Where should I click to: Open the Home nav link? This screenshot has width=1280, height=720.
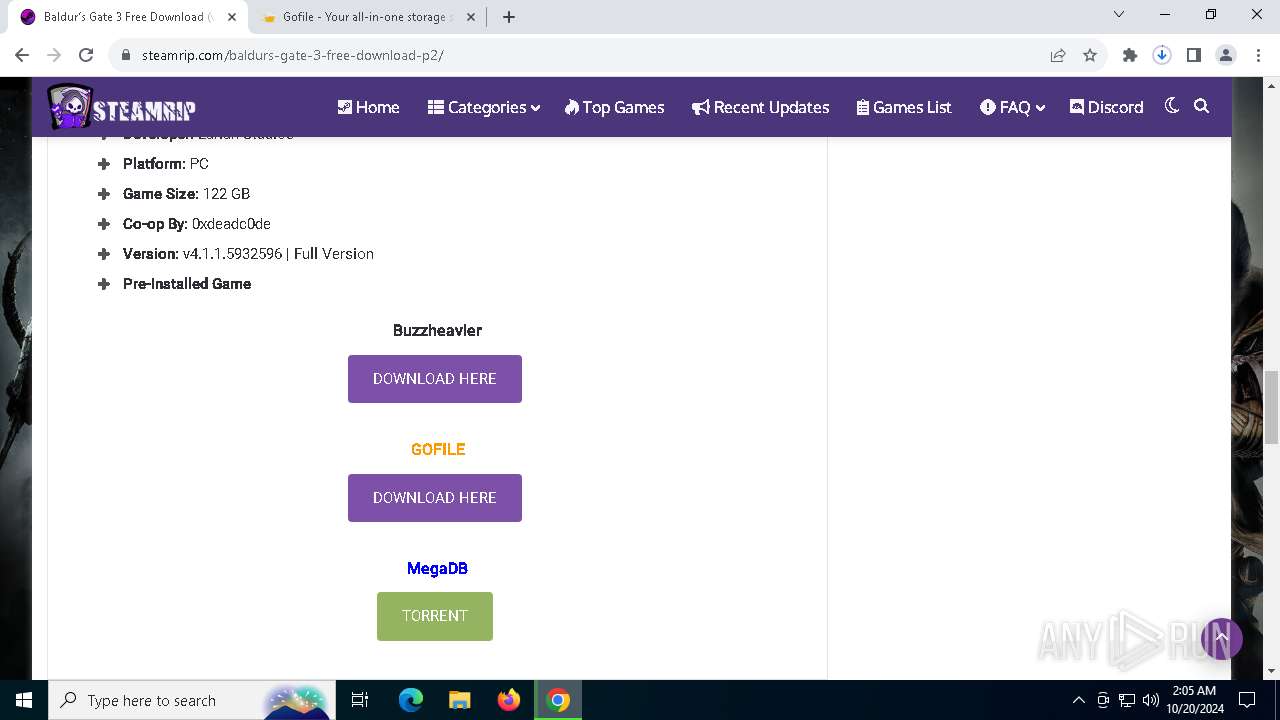[368, 107]
